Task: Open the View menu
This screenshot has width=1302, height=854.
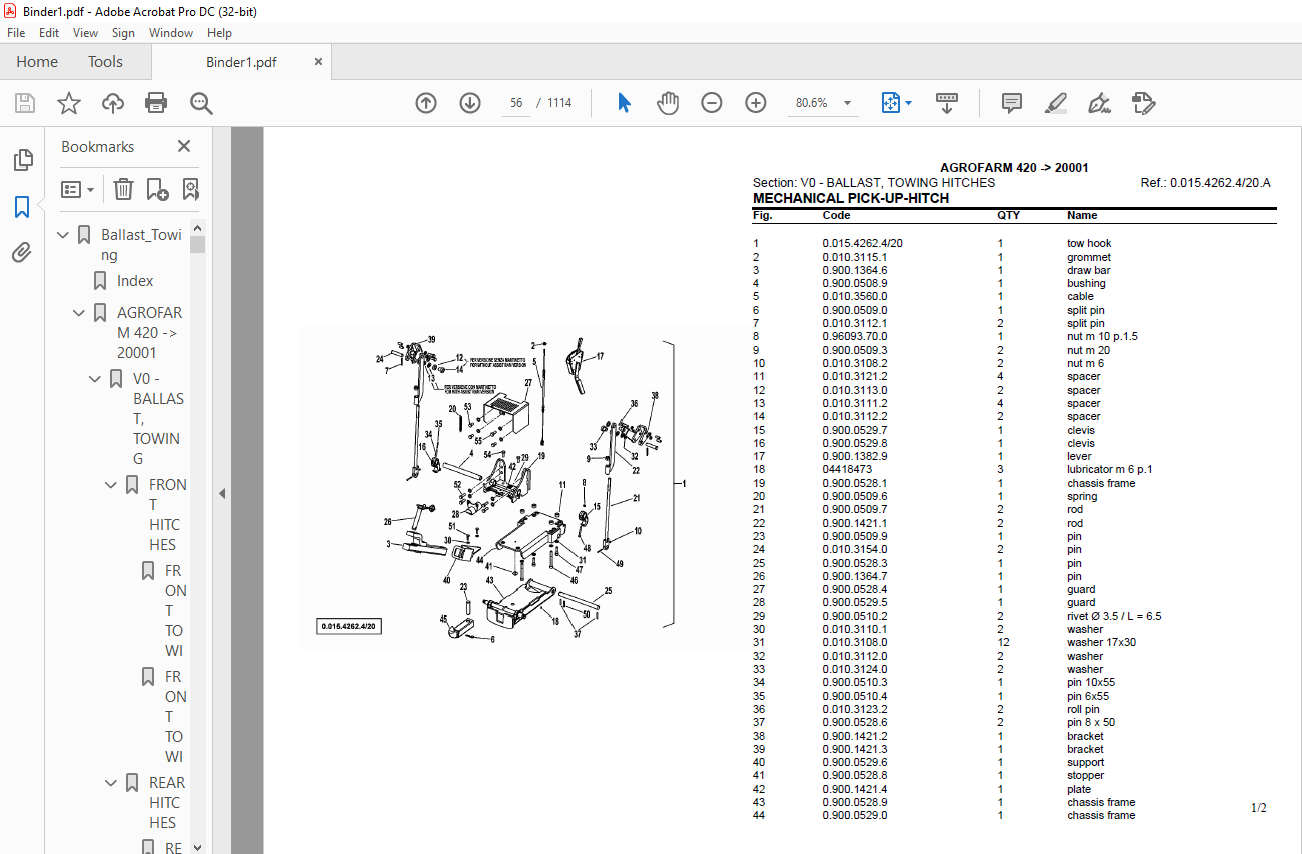Action: [x=85, y=33]
